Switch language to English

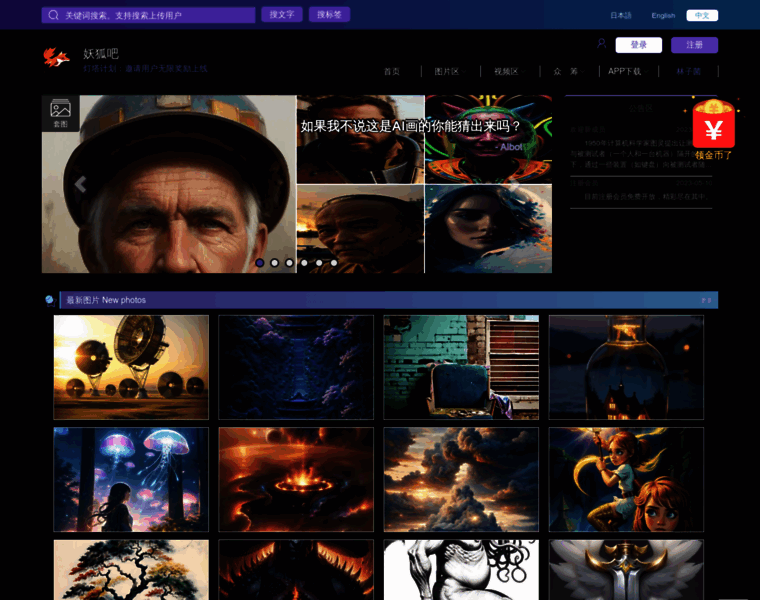pyautogui.click(x=663, y=15)
